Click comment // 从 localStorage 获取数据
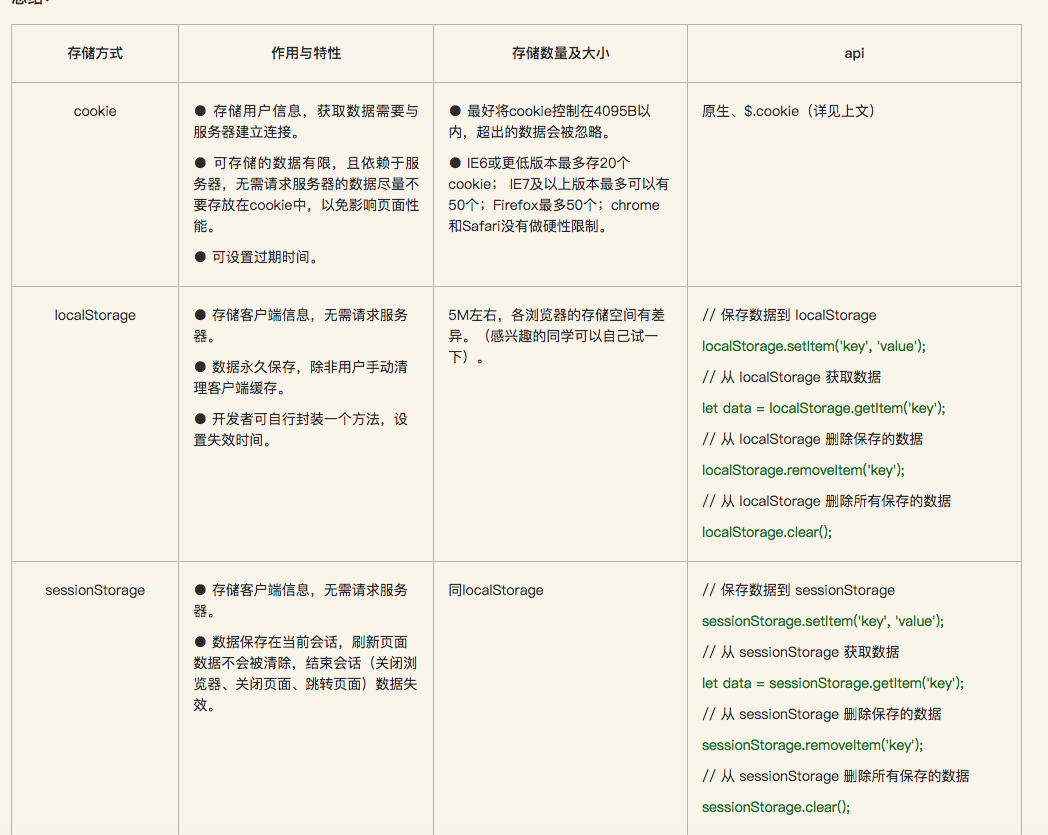This screenshot has height=835, width=1048. click(791, 377)
